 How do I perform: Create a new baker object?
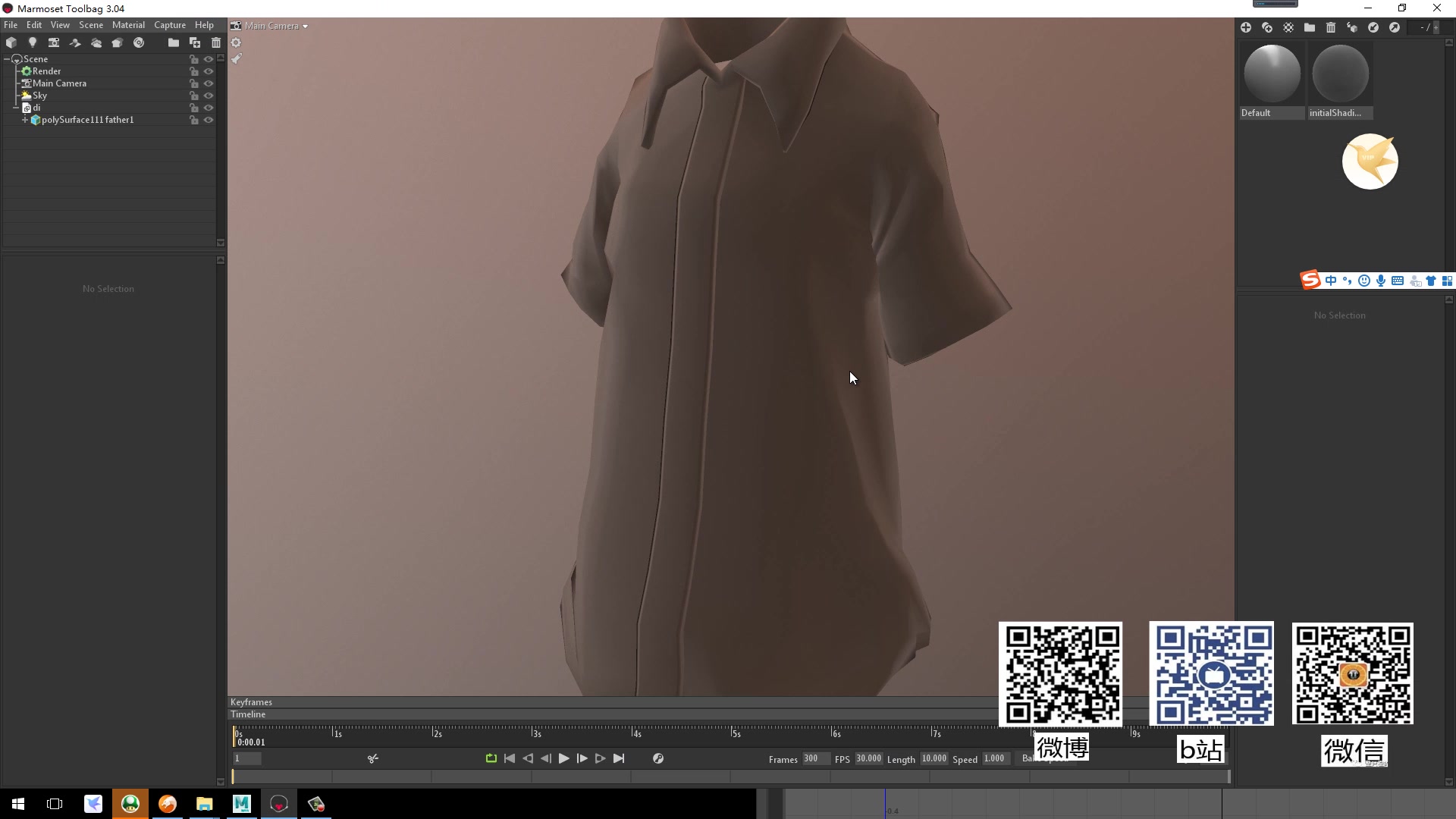pyautogui.click(x=117, y=42)
